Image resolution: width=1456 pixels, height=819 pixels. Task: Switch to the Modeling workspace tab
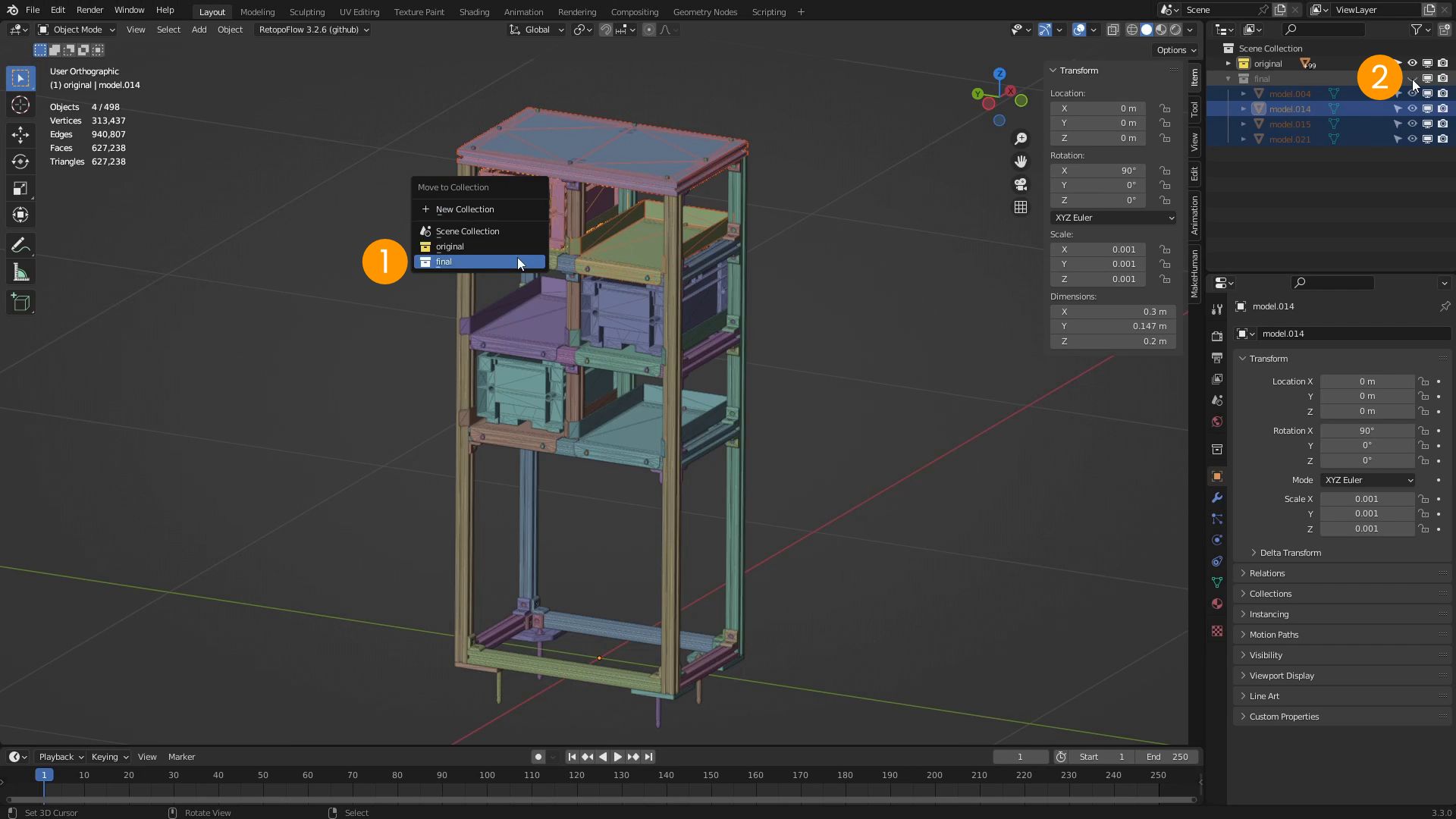[x=257, y=11]
